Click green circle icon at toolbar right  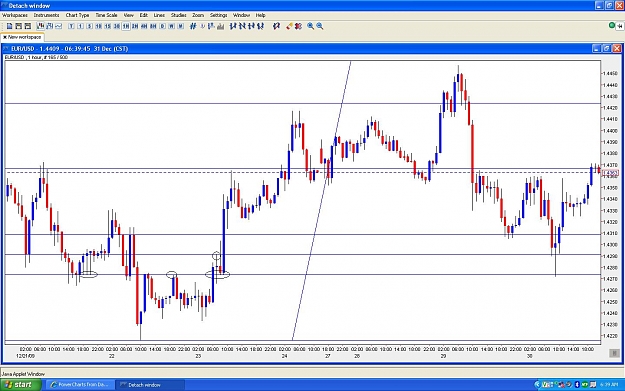(x=612, y=26)
